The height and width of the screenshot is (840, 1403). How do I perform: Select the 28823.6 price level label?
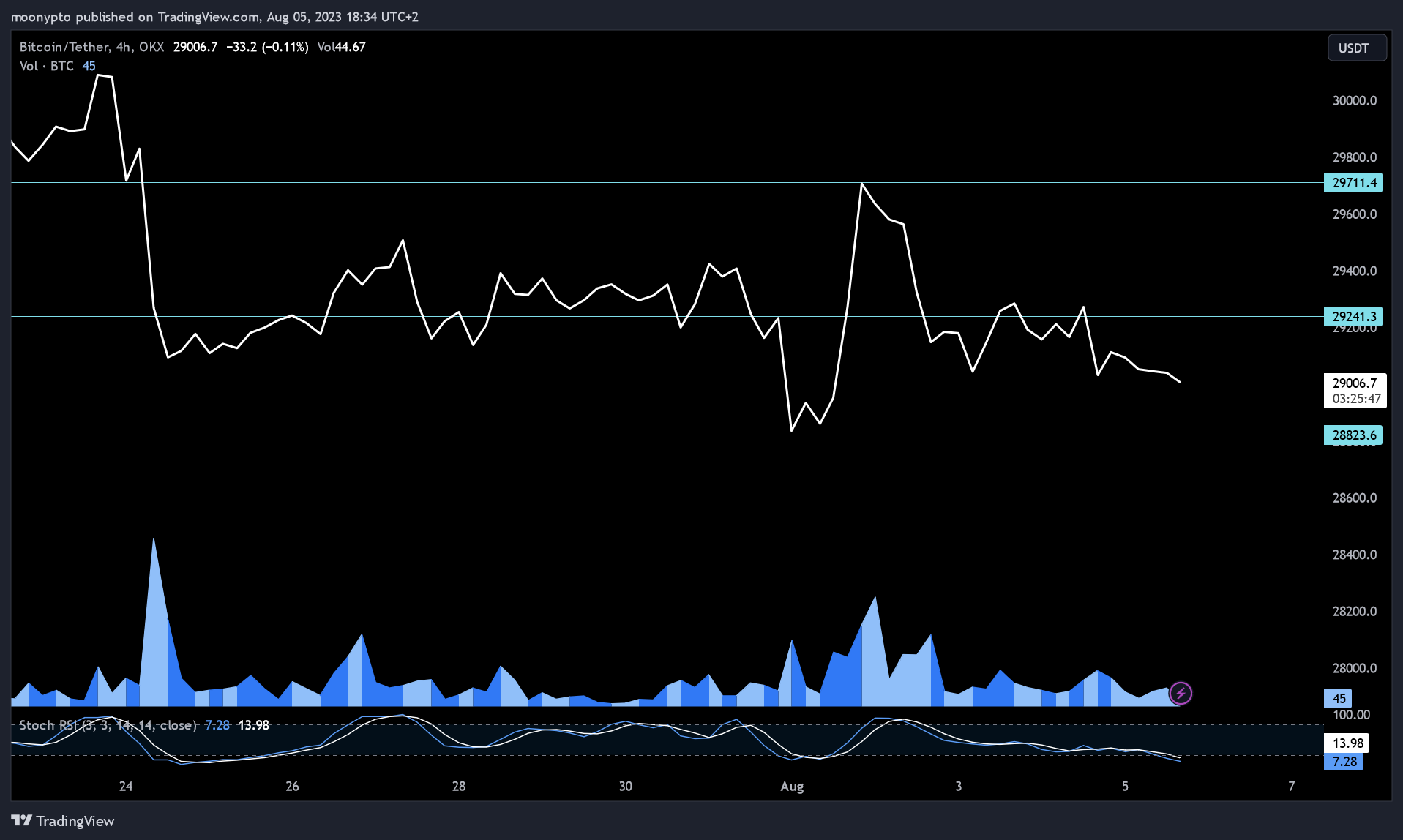(x=1353, y=435)
